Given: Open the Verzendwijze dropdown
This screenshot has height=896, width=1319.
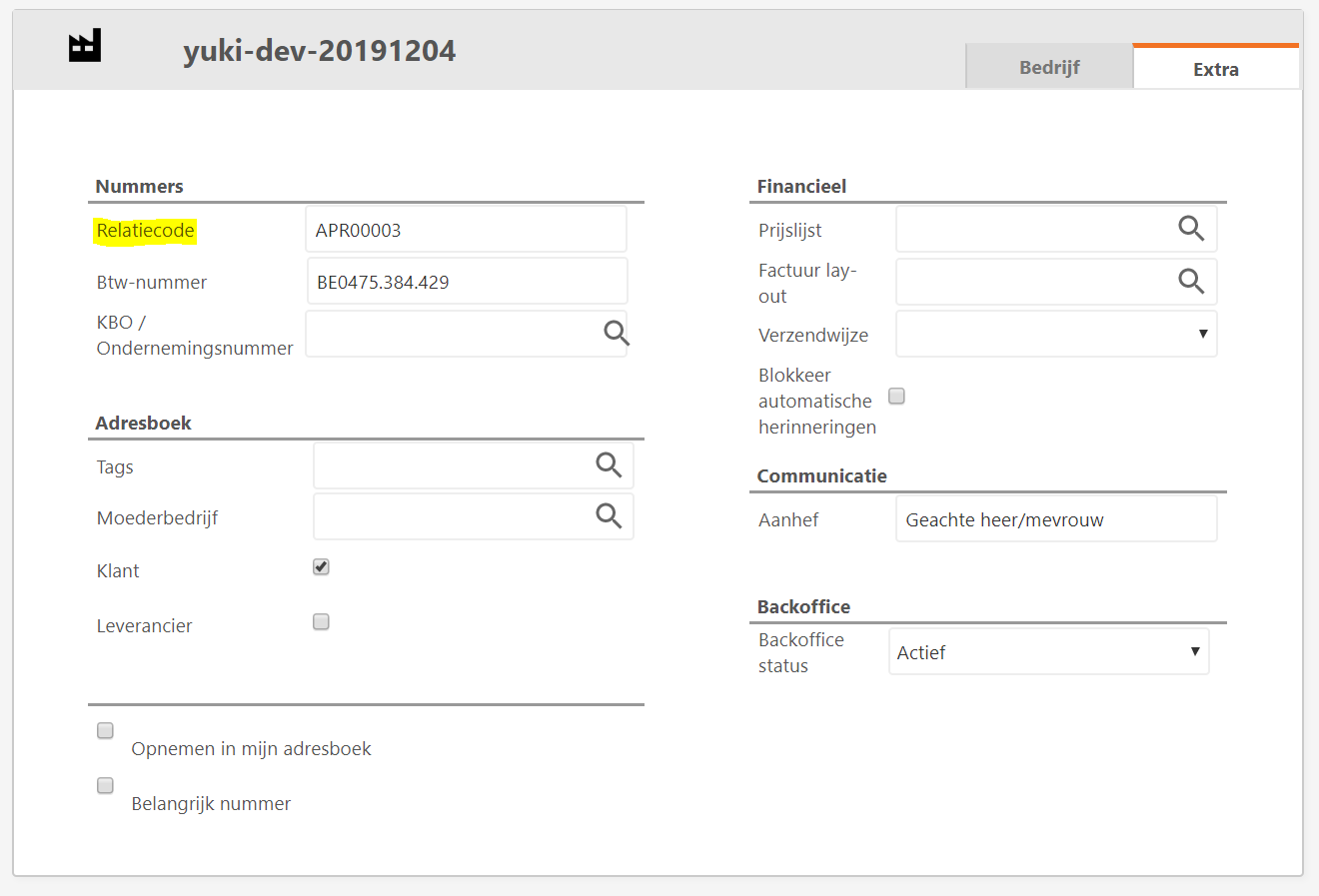Looking at the screenshot, I should (1055, 334).
